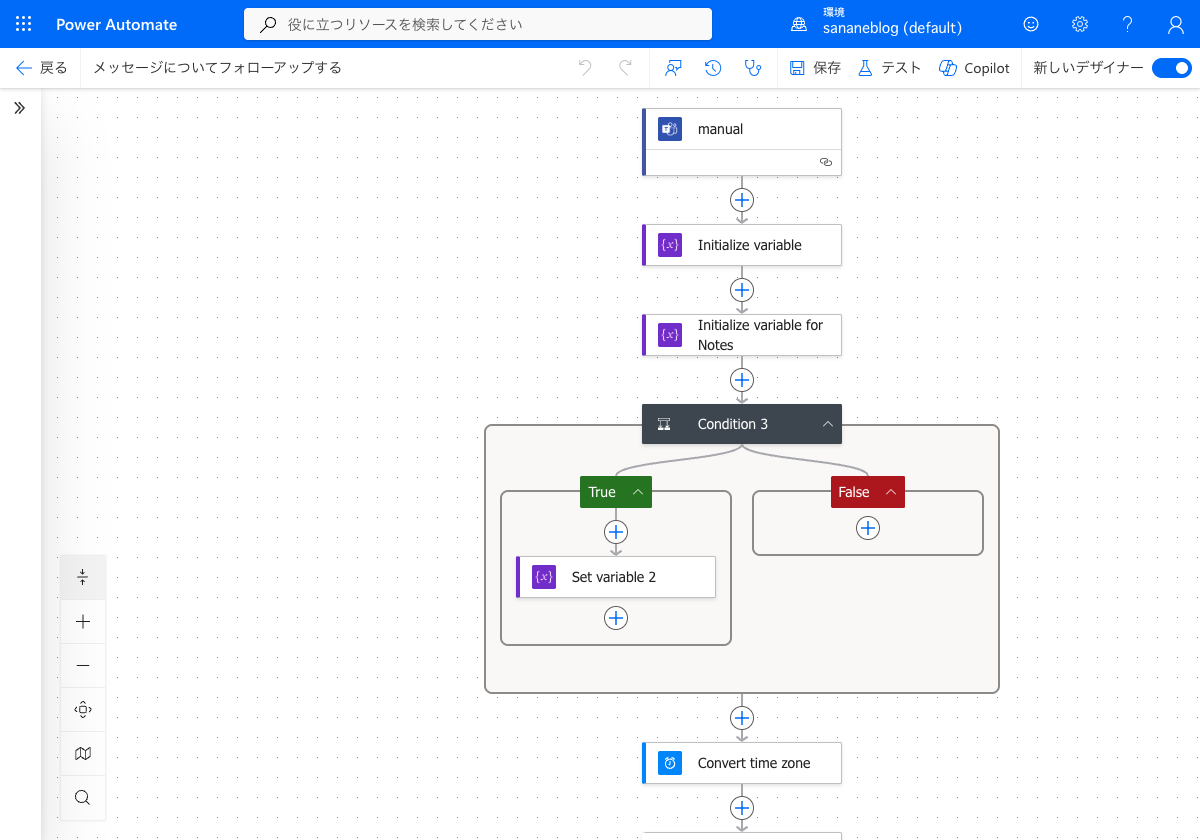Open the flow checker stethoscope icon
Image resolution: width=1200 pixels, height=840 pixels.
click(753, 68)
